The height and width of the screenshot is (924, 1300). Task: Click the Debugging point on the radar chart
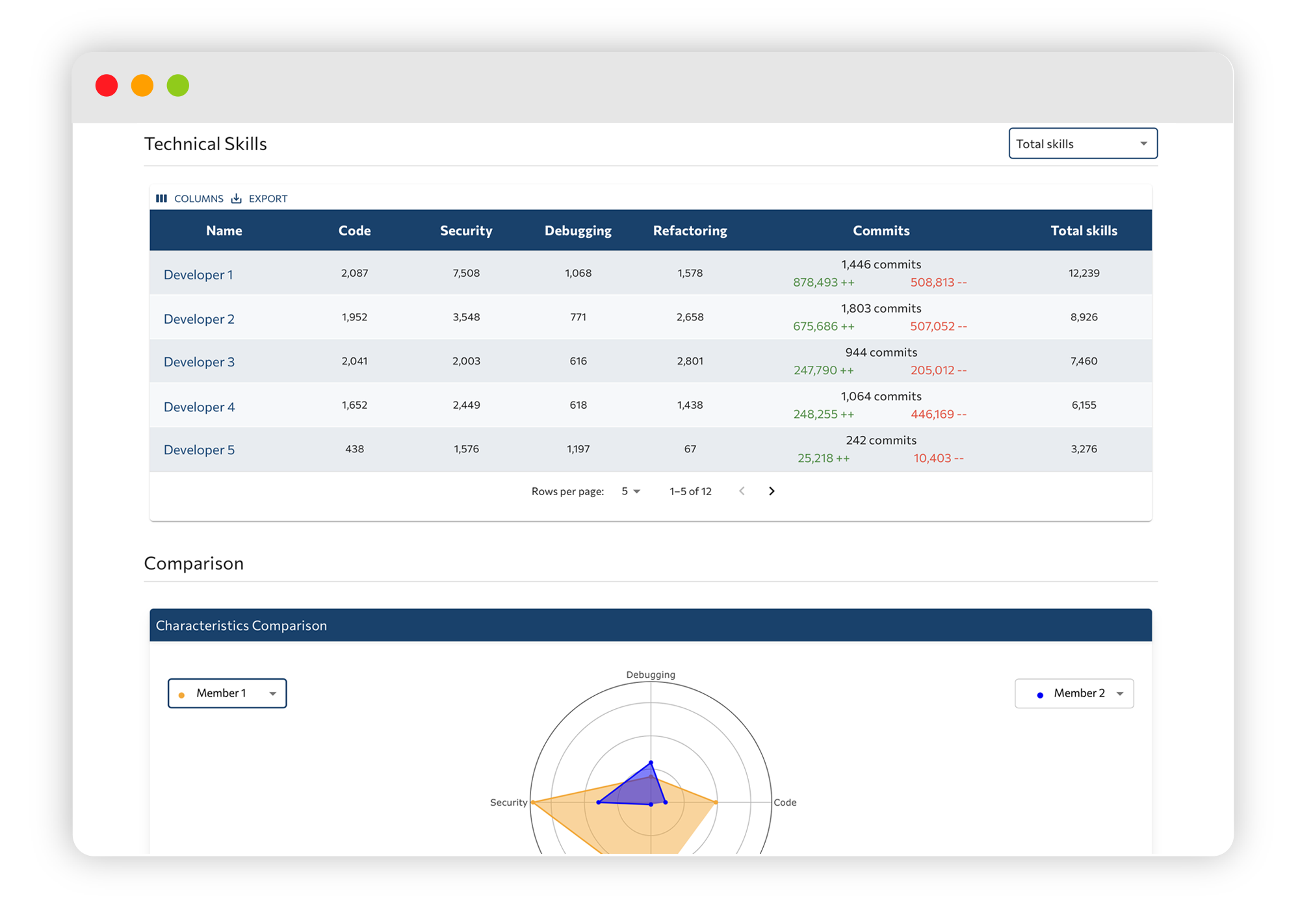(x=650, y=762)
